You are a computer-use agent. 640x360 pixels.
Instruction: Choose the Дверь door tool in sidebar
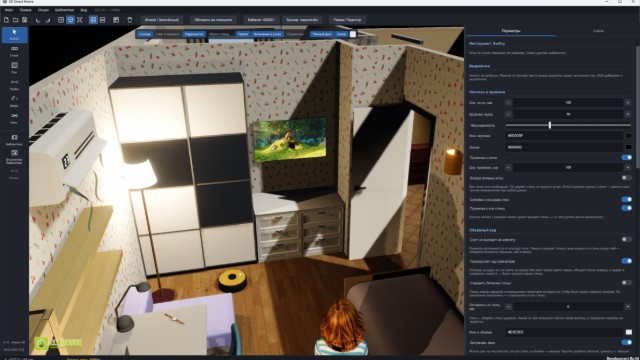point(14,102)
